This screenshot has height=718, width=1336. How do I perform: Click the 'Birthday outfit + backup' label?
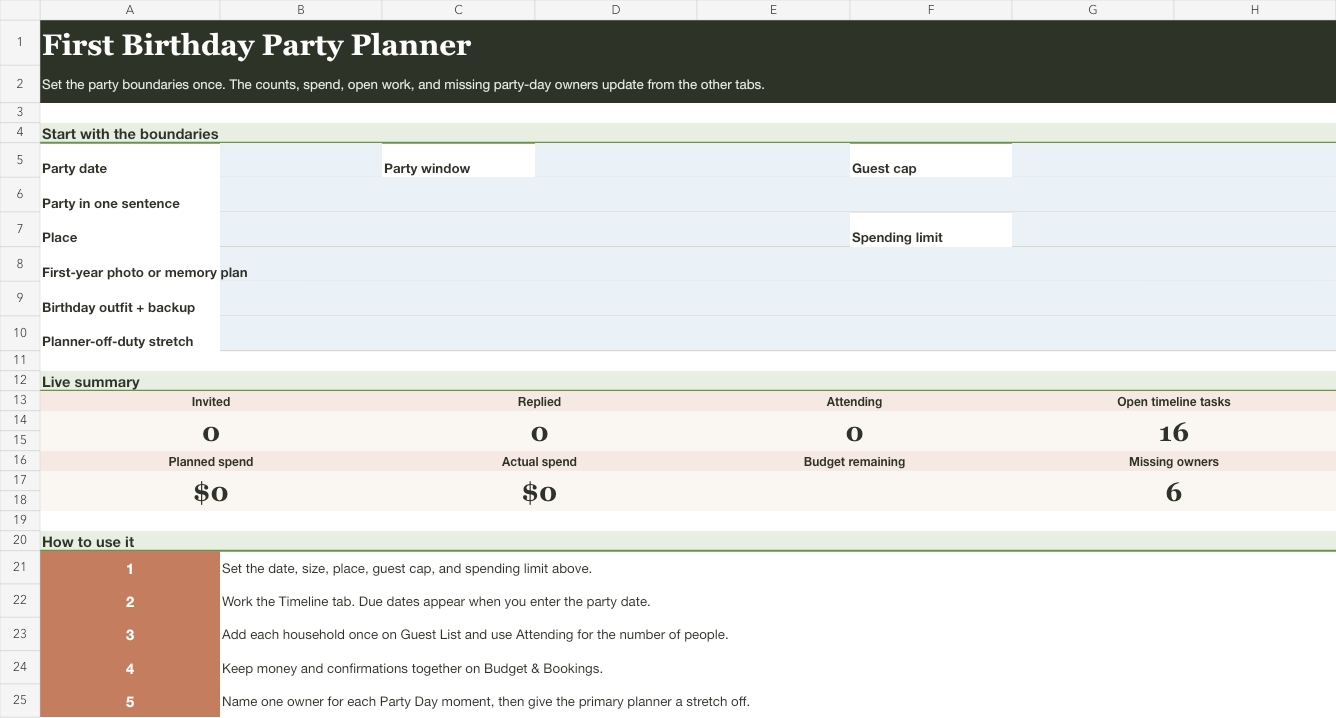pos(118,307)
